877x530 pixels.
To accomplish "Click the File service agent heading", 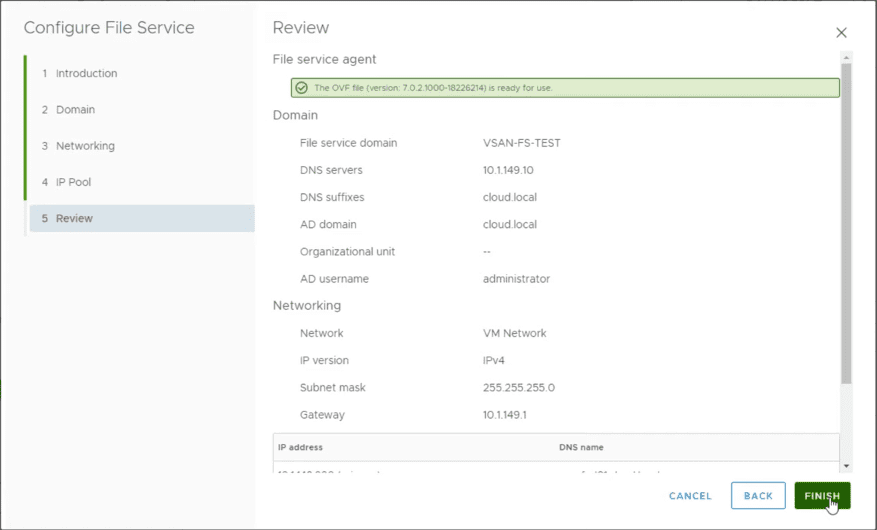I will point(324,59).
